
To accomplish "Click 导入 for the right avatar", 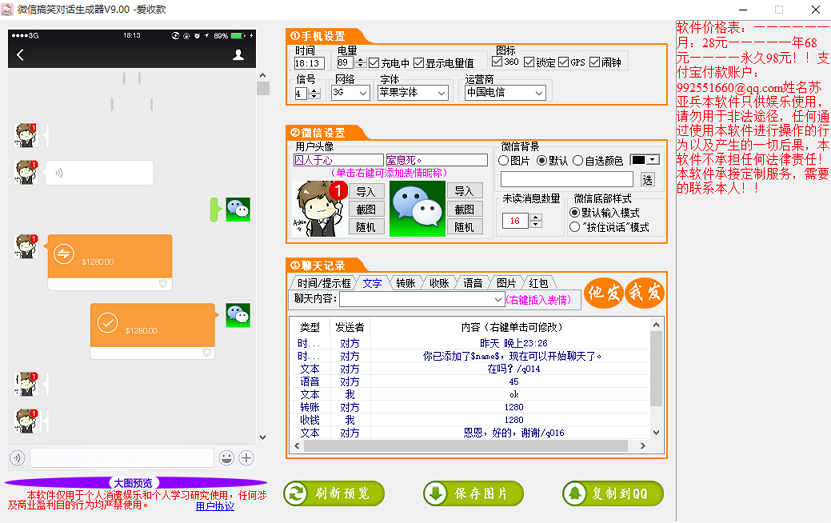I will (x=465, y=191).
